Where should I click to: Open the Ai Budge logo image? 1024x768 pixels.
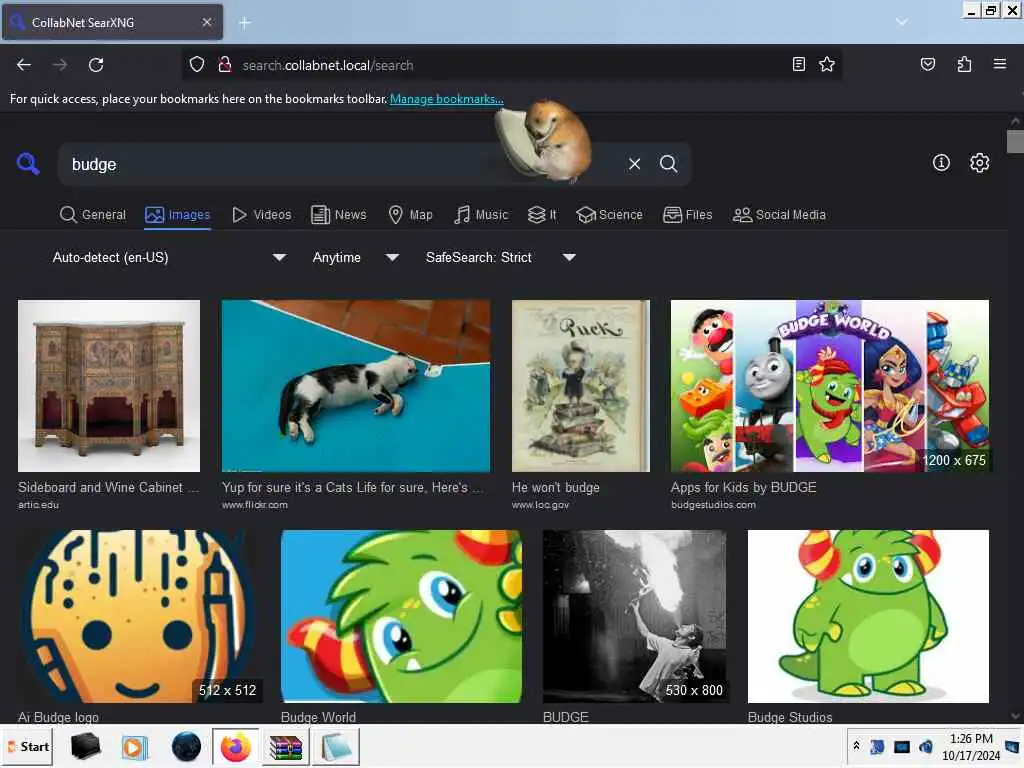tap(139, 616)
